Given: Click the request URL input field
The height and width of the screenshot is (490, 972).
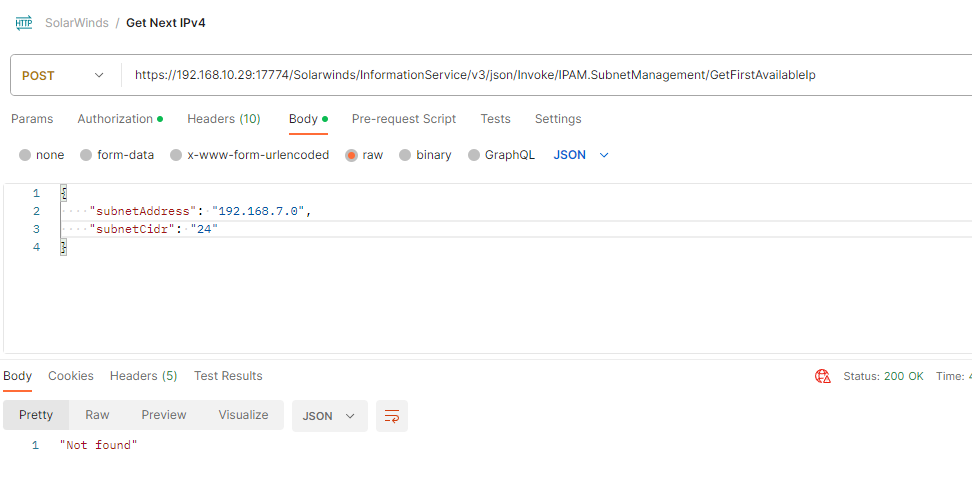Looking at the screenshot, I should [x=547, y=76].
